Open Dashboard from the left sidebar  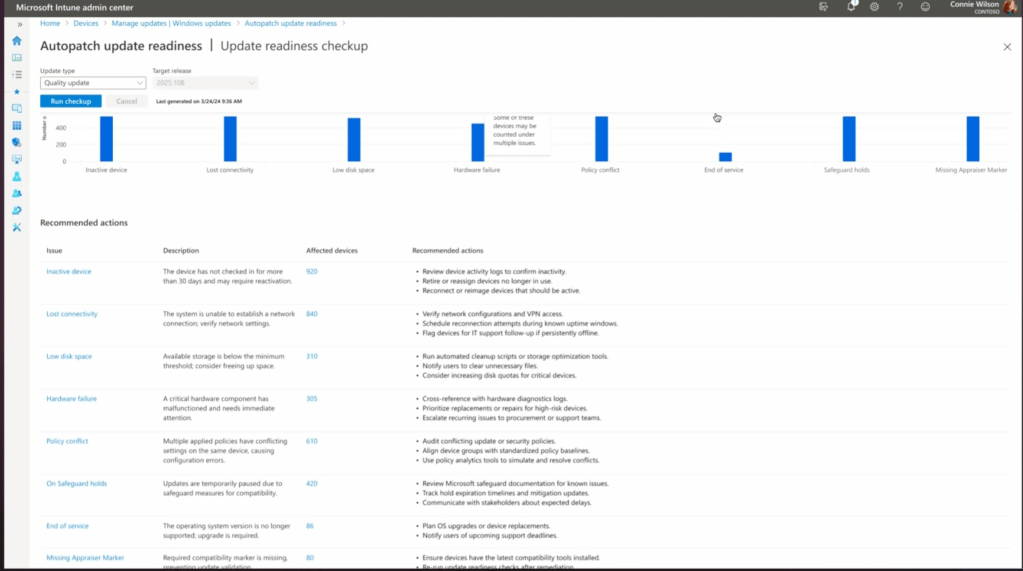[17, 58]
